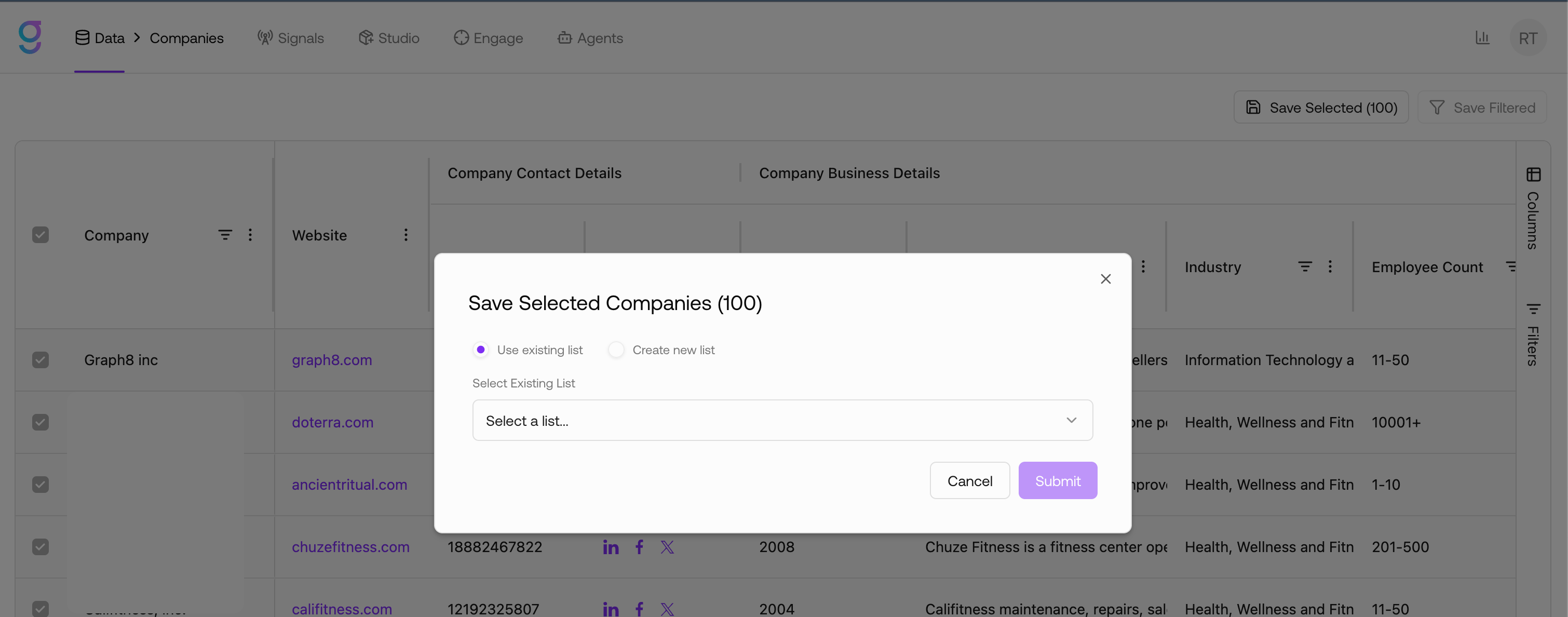Image resolution: width=1568 pixels, height=617 pixels.
Task: Click the Graph8 logo icon
Action: tap(30, 37)
